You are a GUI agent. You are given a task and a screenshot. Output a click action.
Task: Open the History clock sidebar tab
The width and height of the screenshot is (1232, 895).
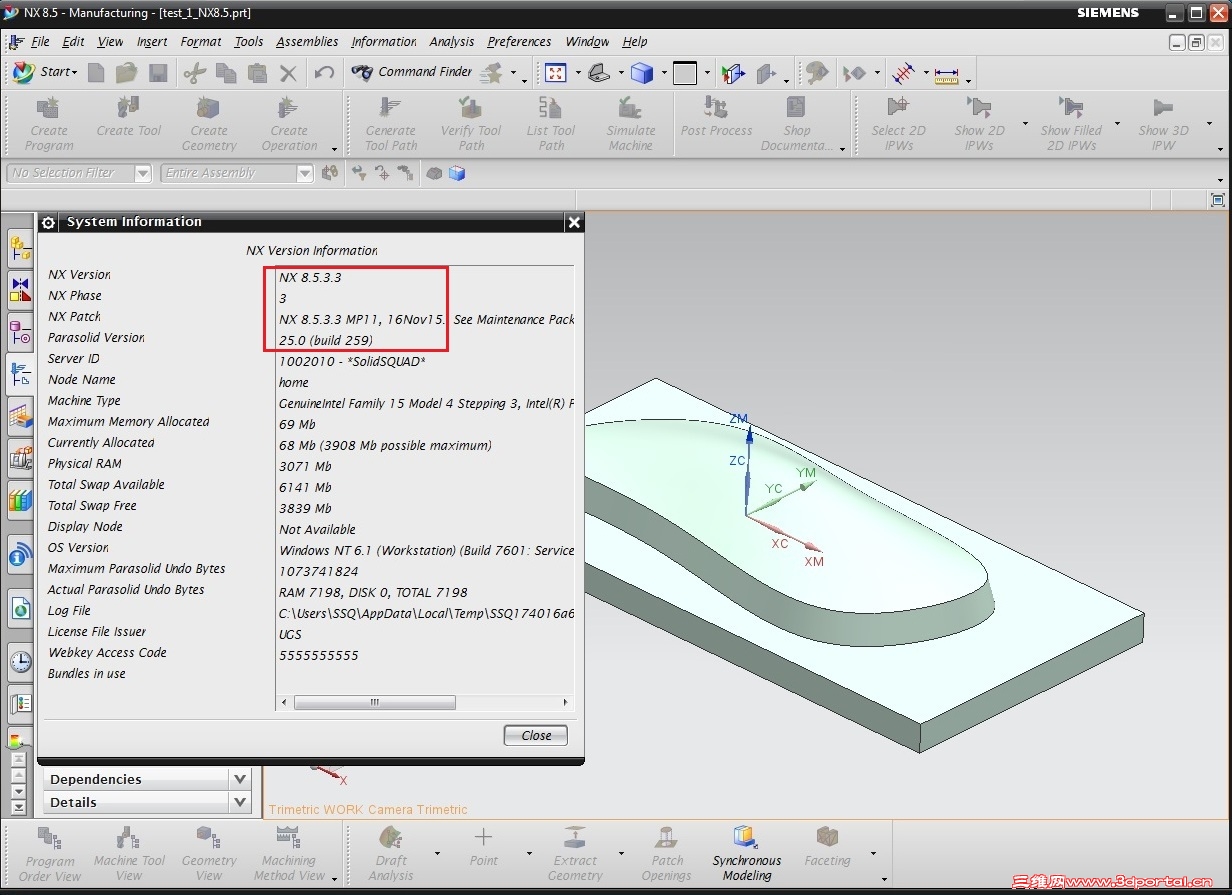pyautogui.click(x=20, y=660)
